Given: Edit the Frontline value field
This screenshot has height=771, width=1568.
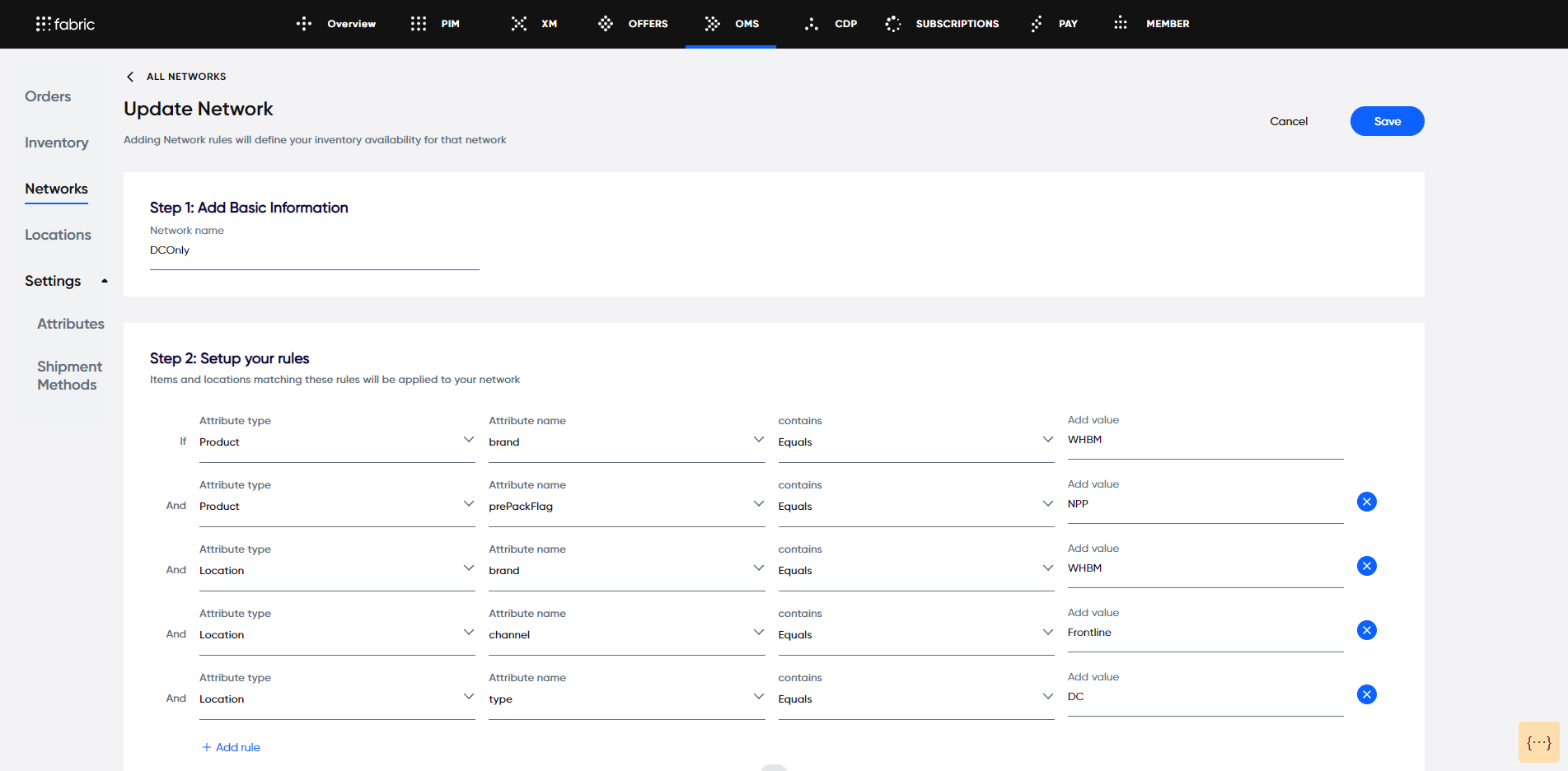Looking at the screenshot, I should point(1205,633).
